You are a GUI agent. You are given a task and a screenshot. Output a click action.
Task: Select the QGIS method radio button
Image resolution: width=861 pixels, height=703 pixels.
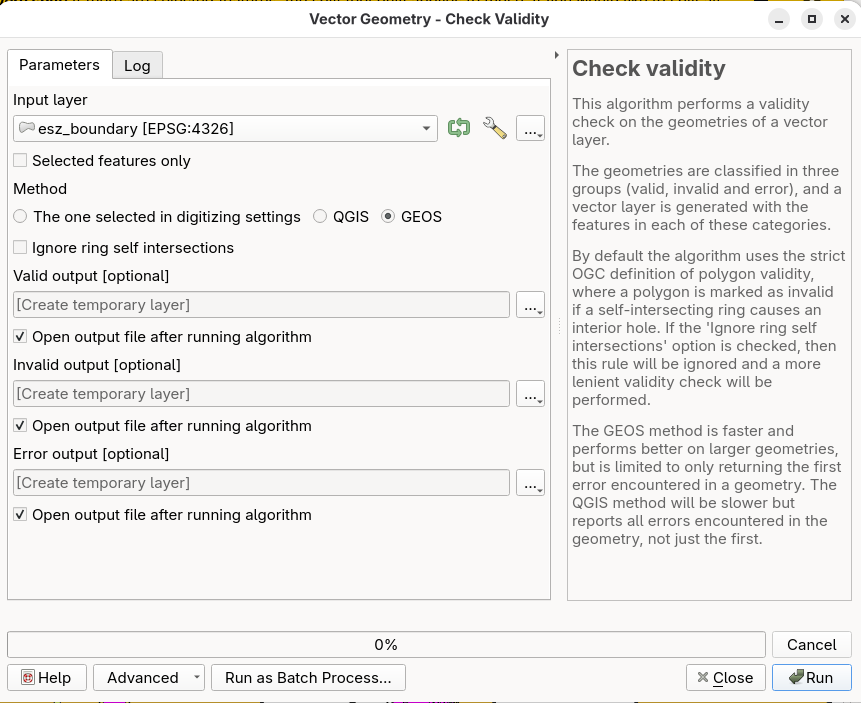pos(320,217)
